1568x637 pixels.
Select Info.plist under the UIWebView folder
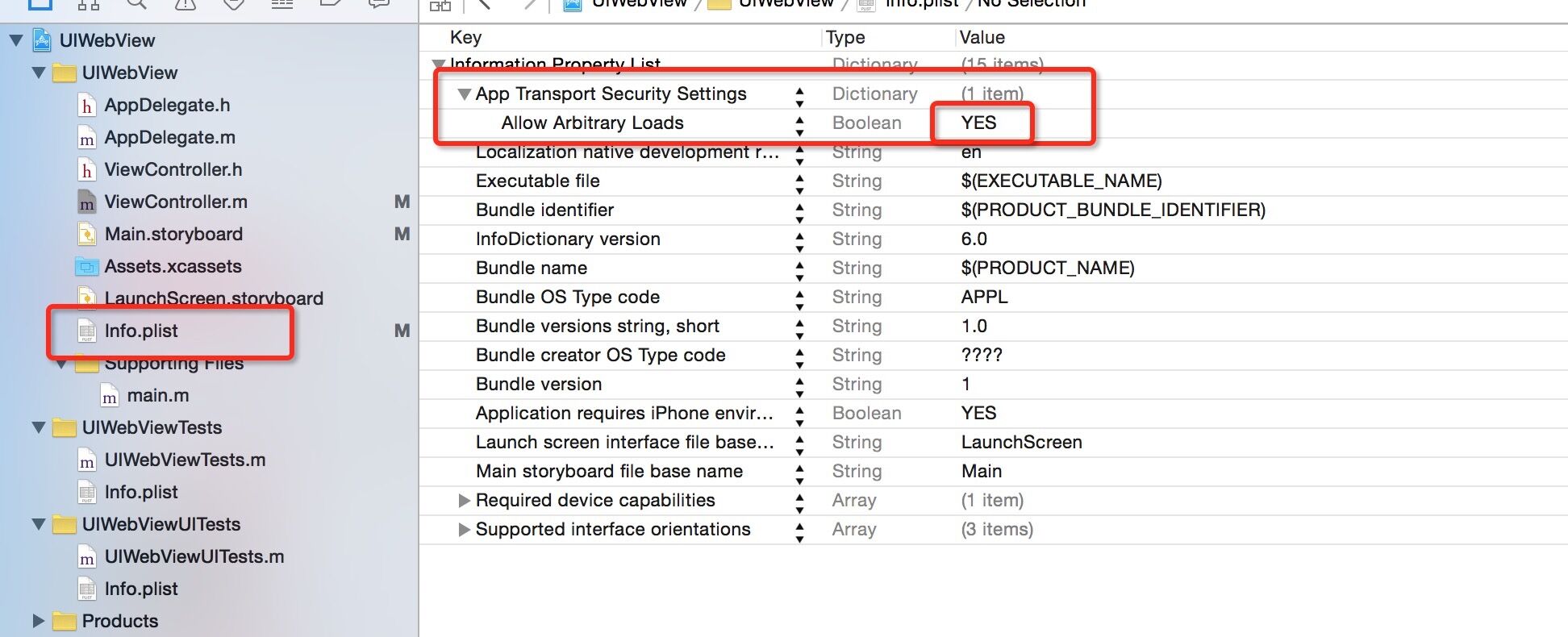coord(141,331)
